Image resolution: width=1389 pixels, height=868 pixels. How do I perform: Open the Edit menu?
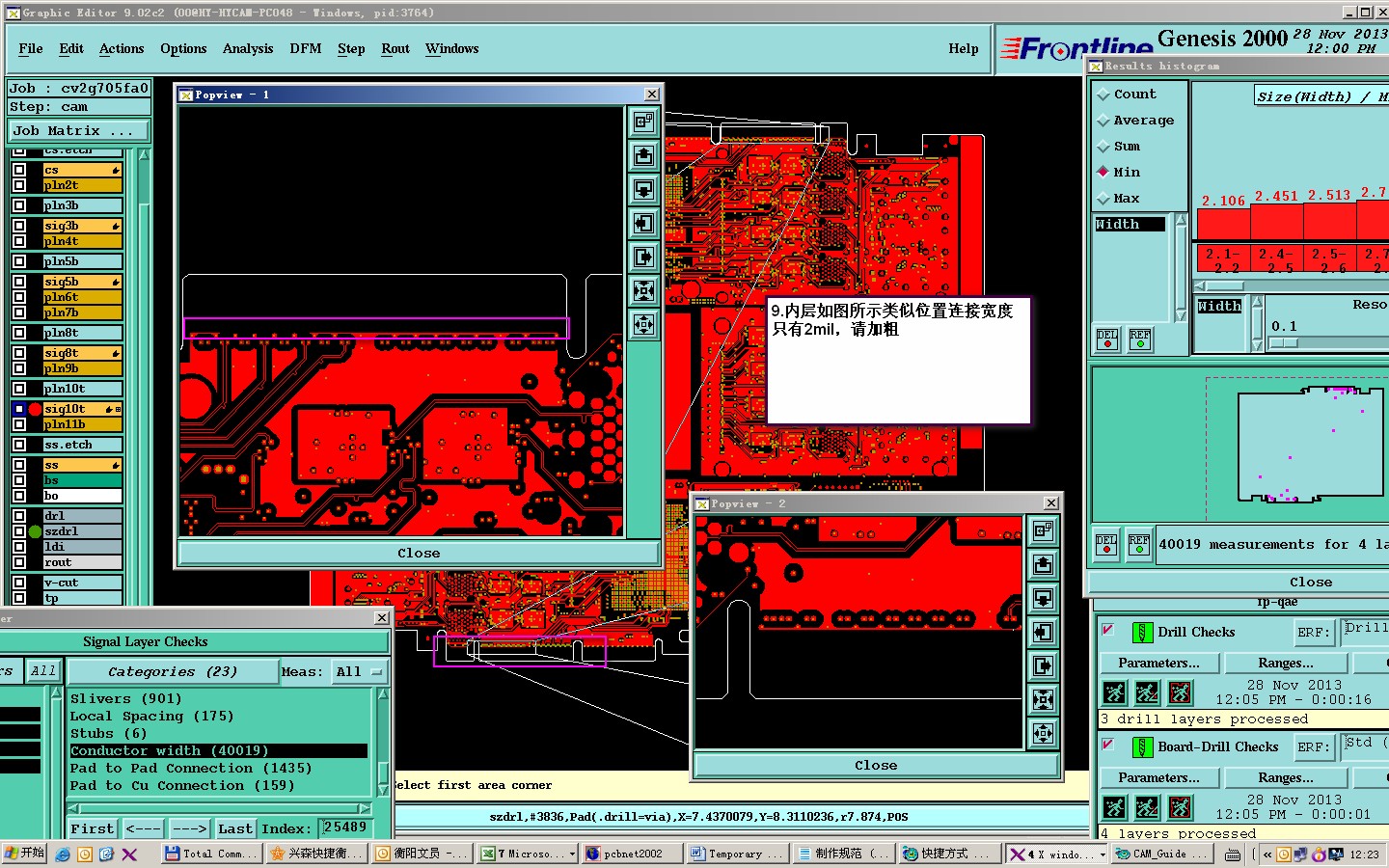[71, 49]
